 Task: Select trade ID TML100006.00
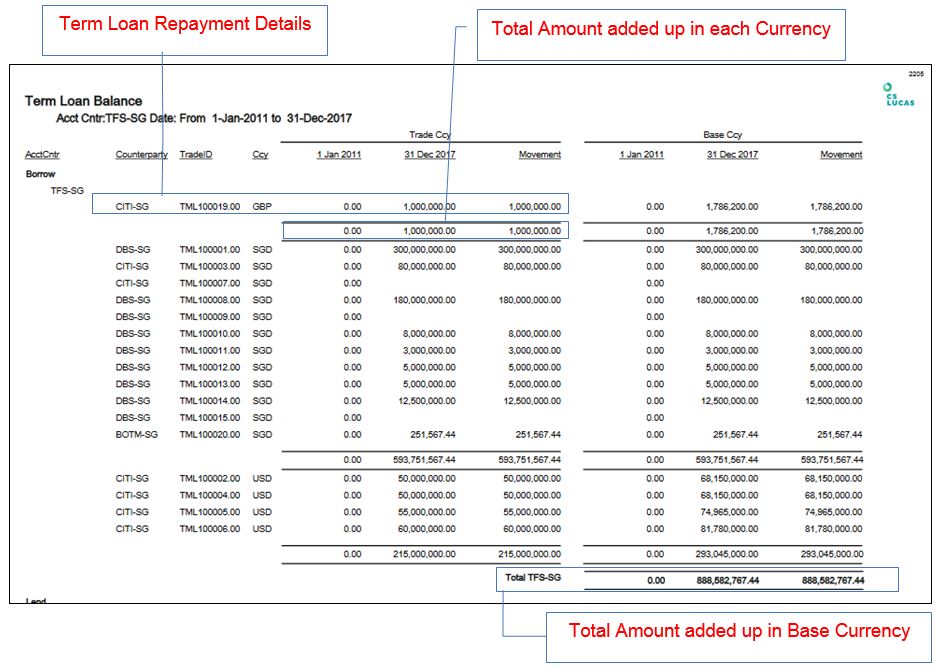click(x=209, y=529)
